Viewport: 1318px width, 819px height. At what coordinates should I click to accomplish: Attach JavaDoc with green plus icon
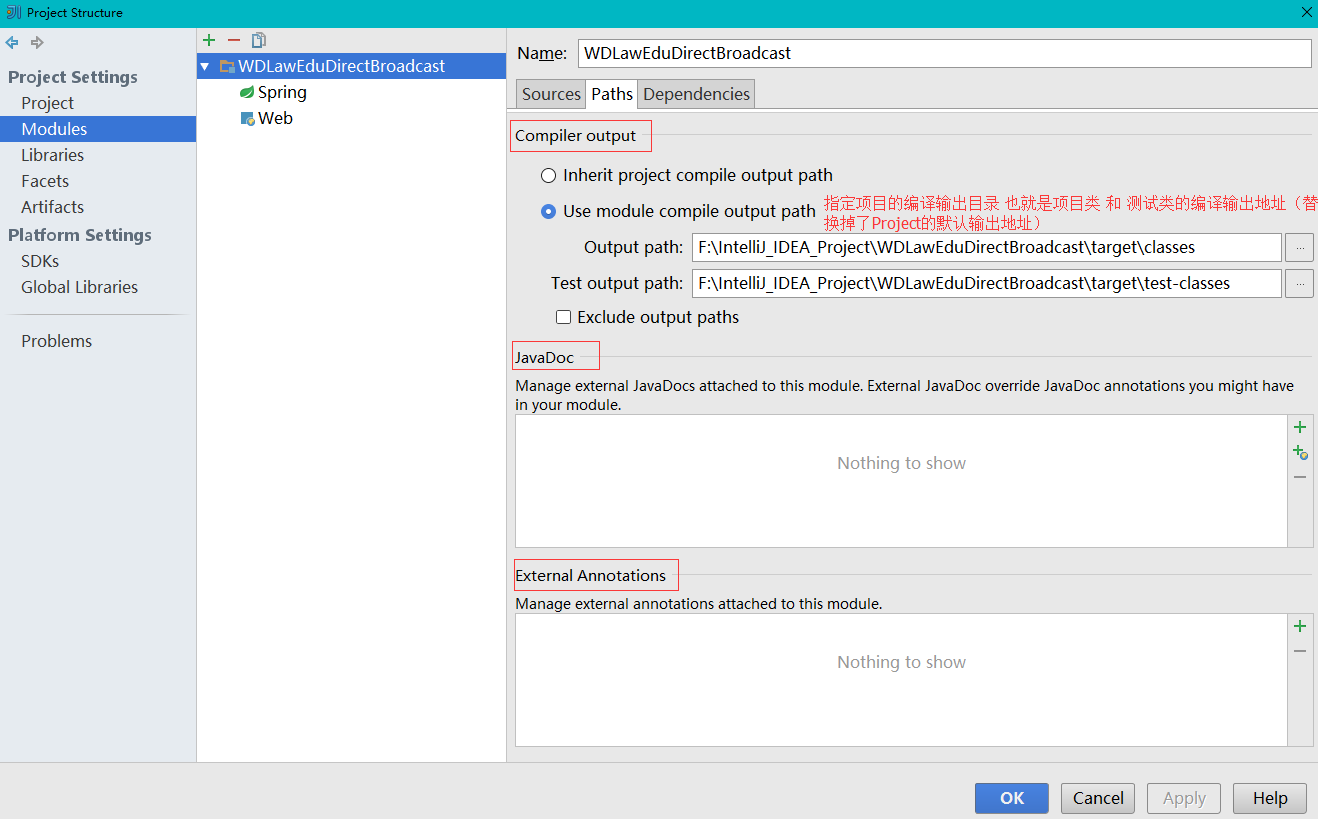1300,426
